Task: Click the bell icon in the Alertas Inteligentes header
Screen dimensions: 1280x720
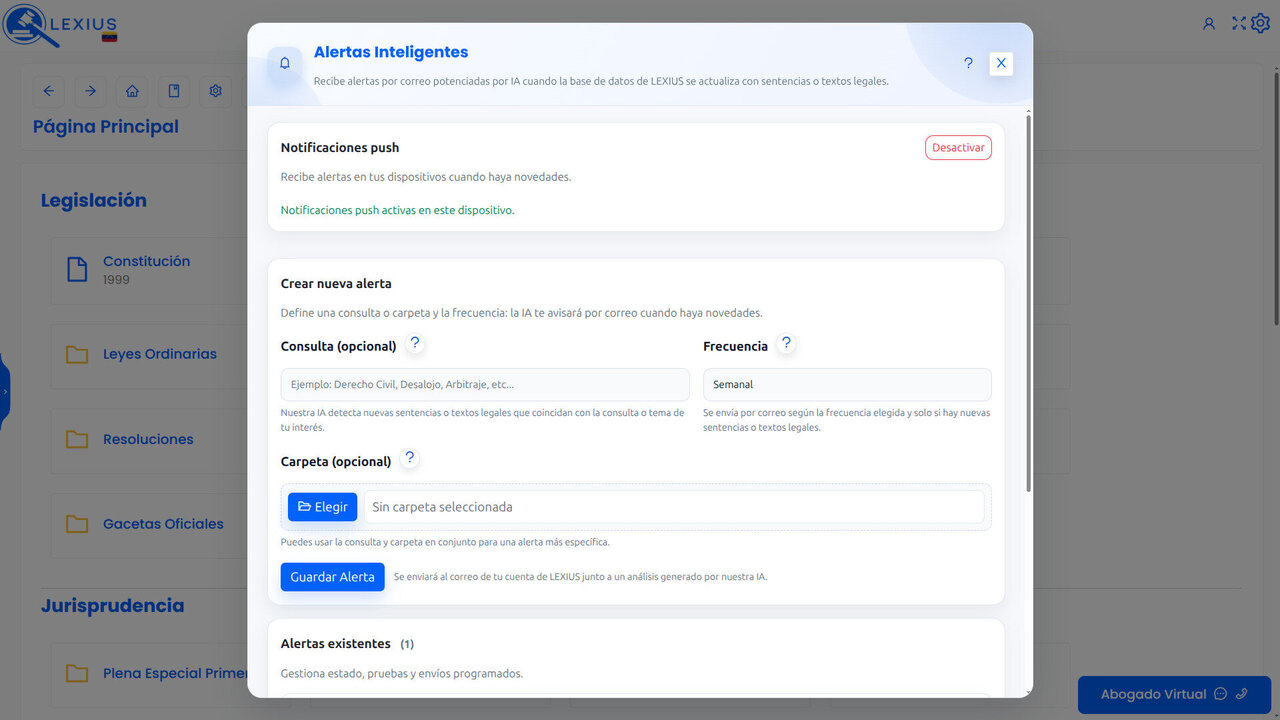Action: click(284, 62)
